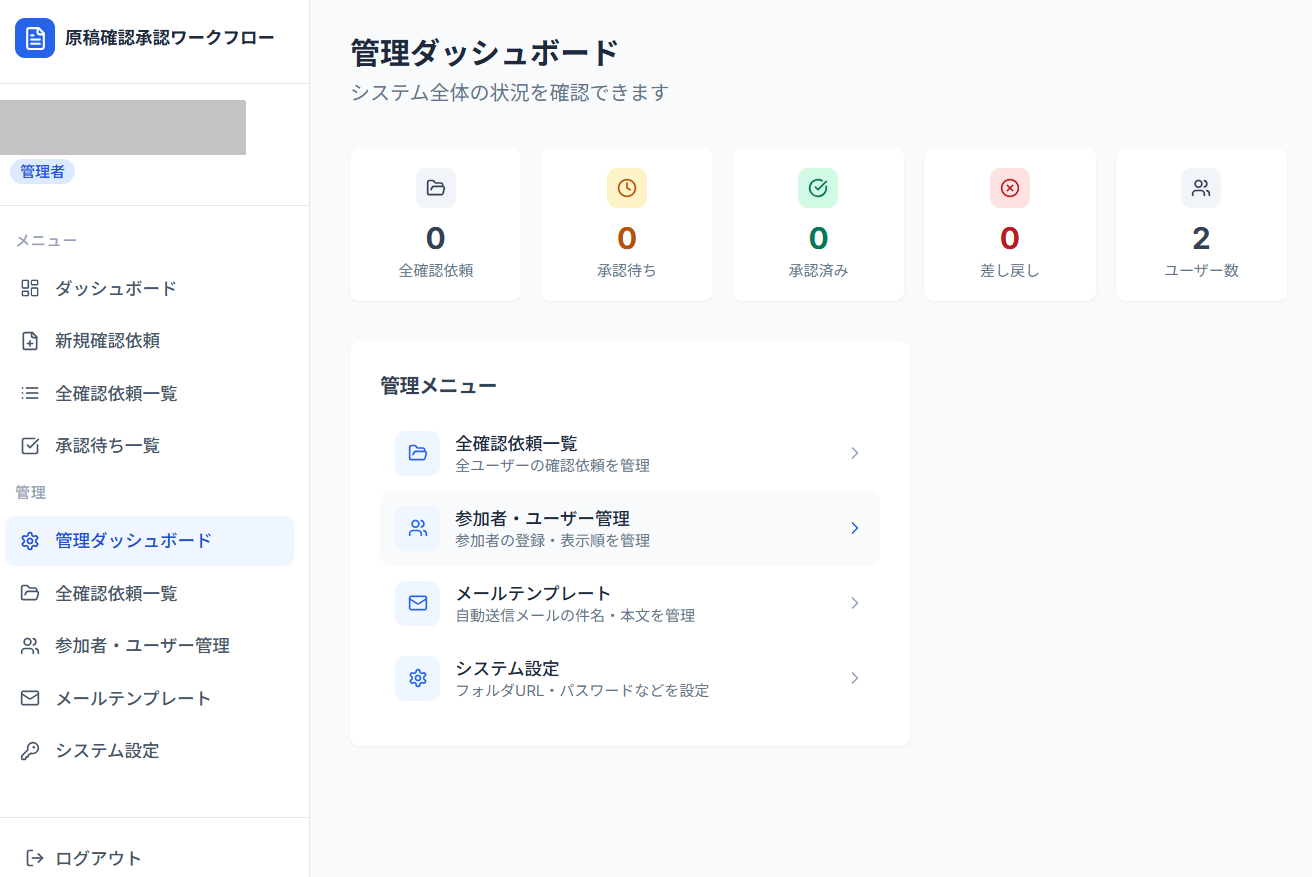The image size is (1312, 877).
Task: Click the green checkmark icon on 承認済み card
Action: (818, 188)
